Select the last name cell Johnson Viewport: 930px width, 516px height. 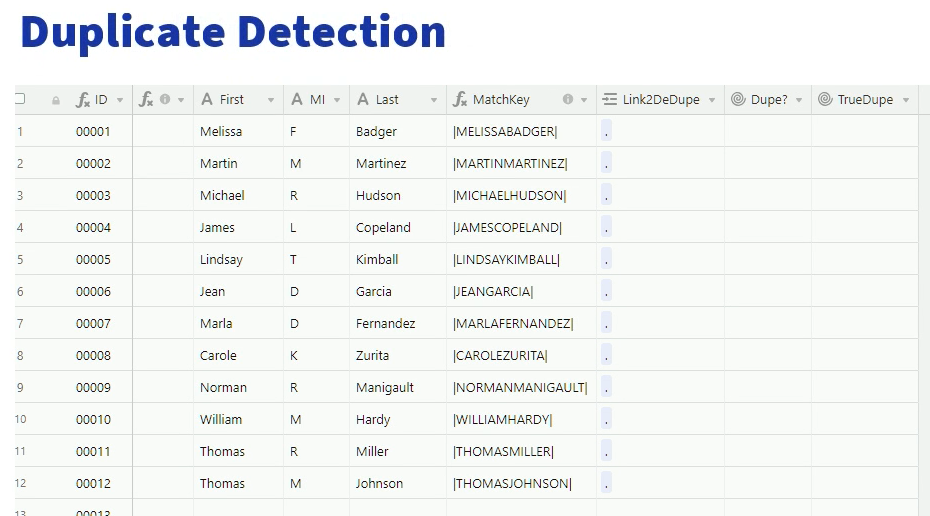[x=398, y=483]
